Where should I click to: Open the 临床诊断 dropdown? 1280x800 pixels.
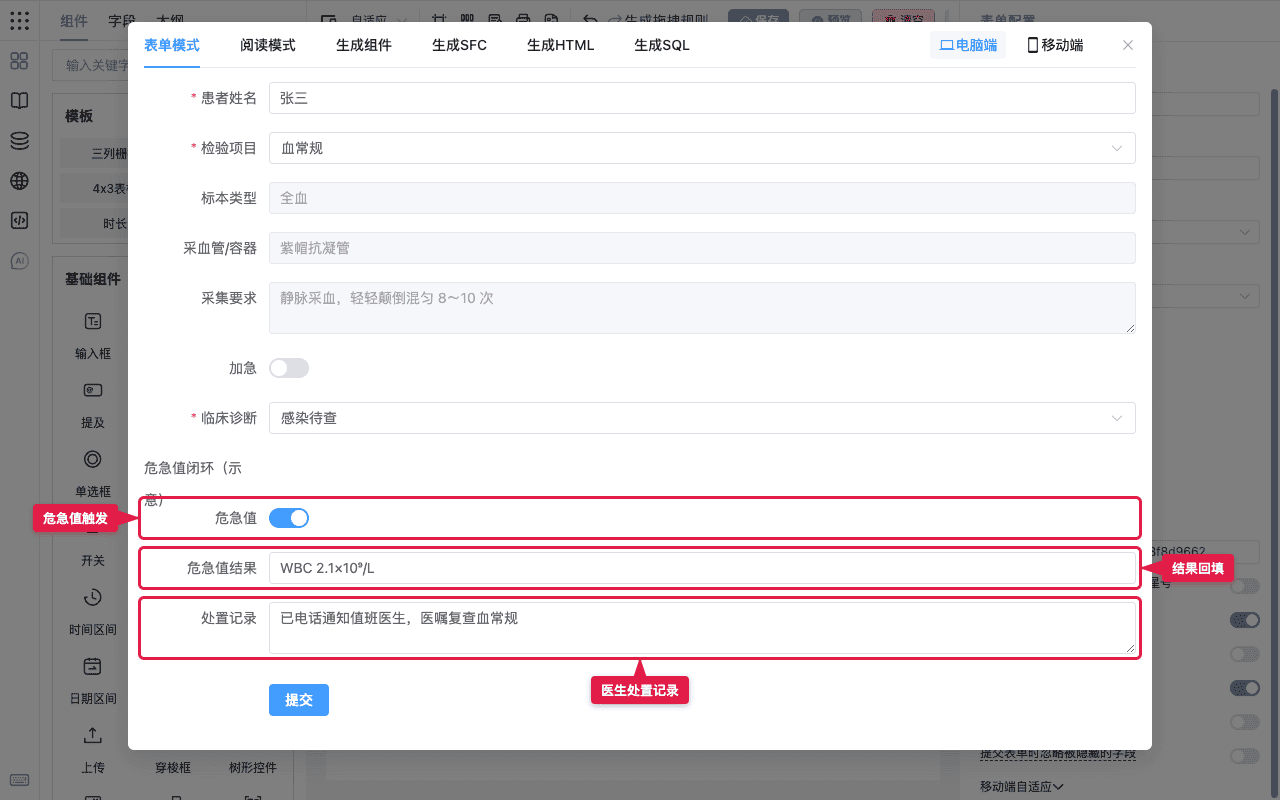702,418
